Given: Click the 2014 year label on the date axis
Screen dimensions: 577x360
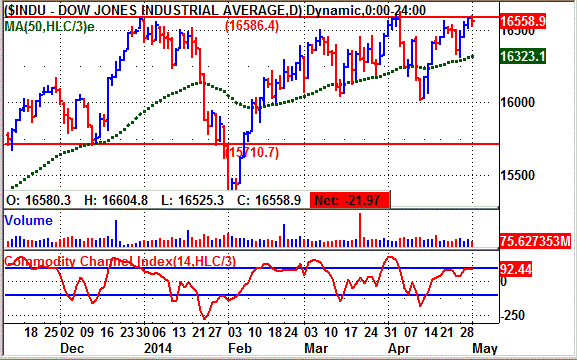Looking at the screenshot, I should pyautogui.click(x=158, y=348).
